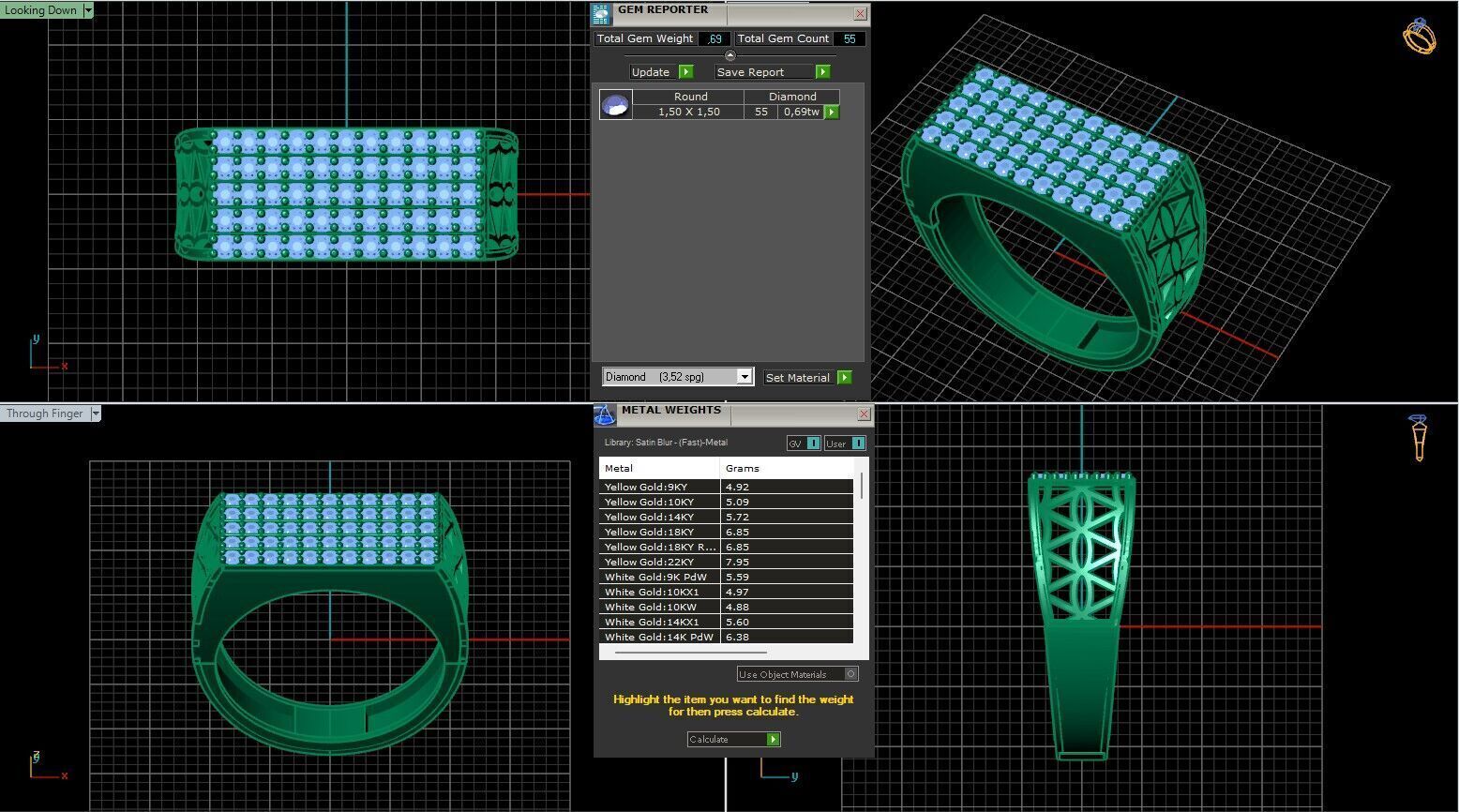This screenshot has width=1459, height=812.
Task: Collapse the Gem Reporter header with the up arrow
Action: click(x=730, y=55)
